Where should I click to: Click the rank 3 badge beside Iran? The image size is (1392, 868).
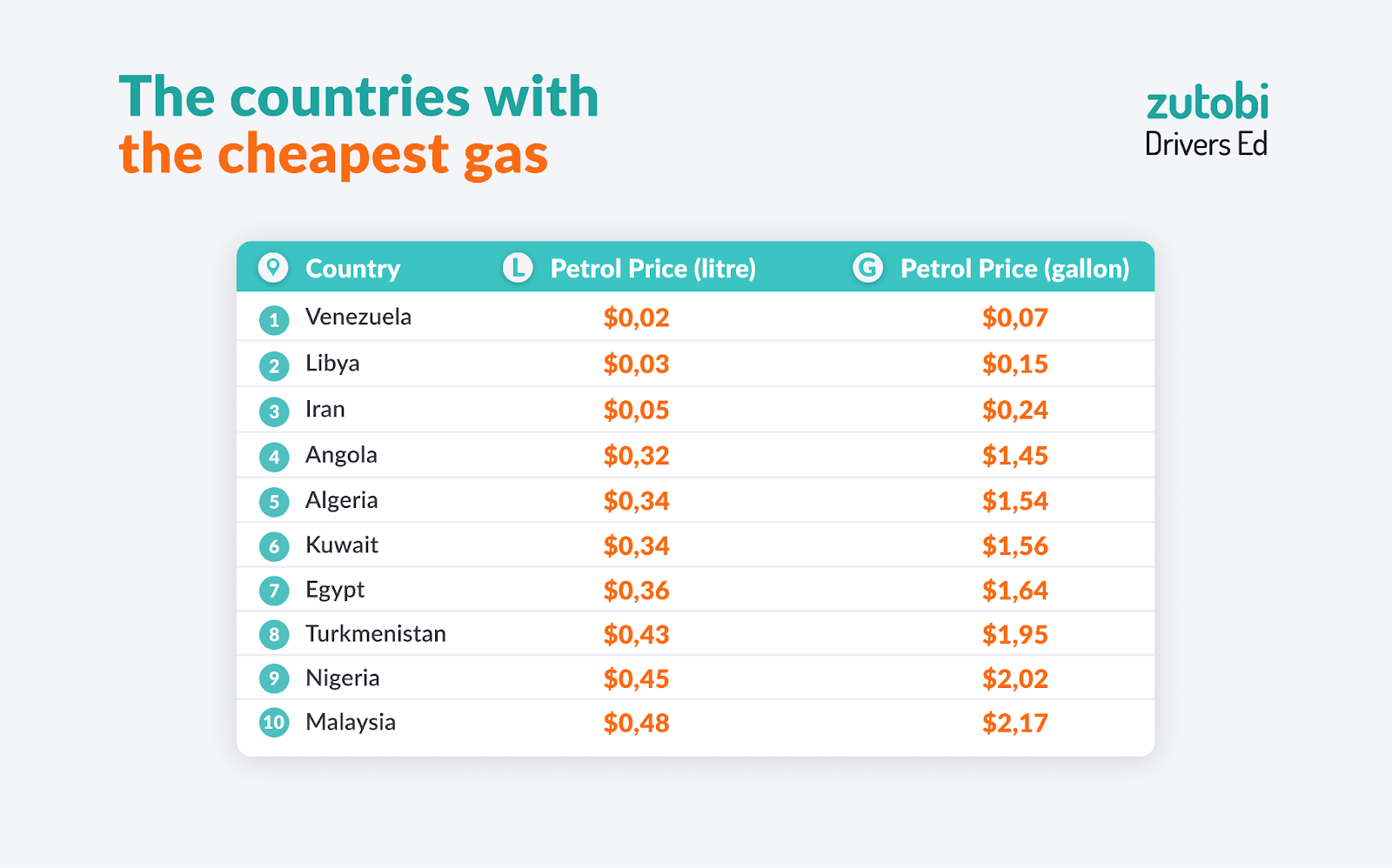coord(274,411)
